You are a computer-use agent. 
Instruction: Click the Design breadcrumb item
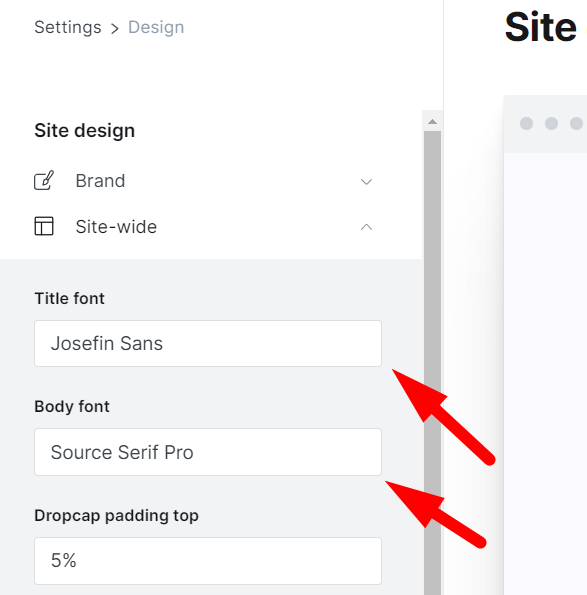[156, 27]
